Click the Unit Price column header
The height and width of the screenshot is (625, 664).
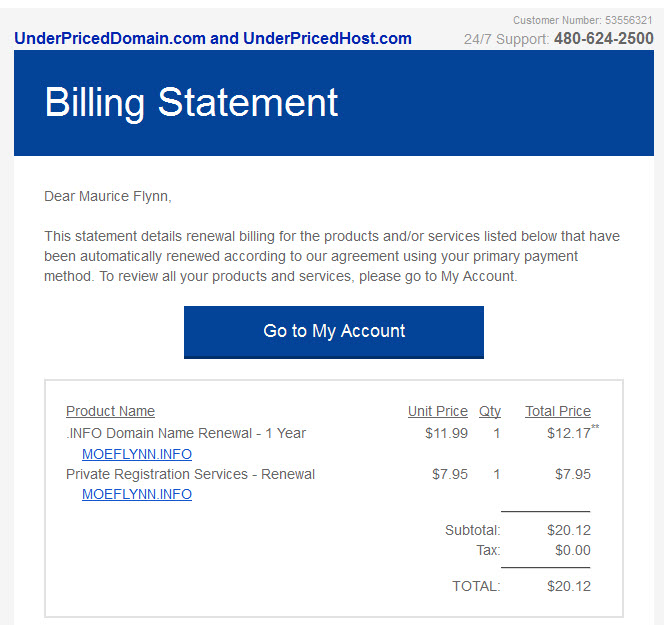(x=437, y=411)
